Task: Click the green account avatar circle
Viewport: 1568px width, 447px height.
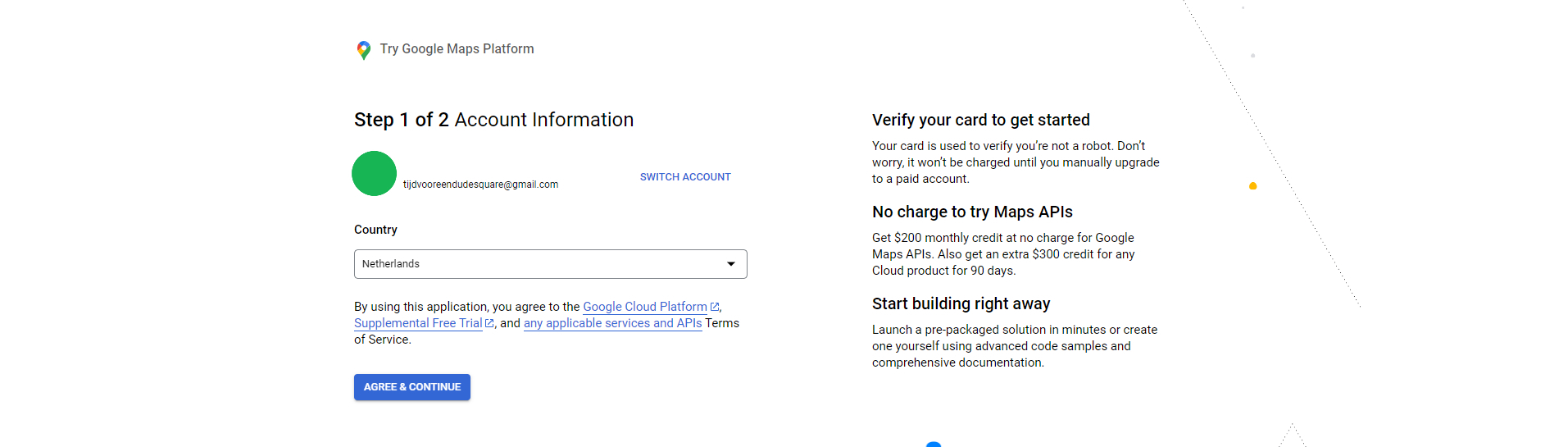Action: [375, 173]
